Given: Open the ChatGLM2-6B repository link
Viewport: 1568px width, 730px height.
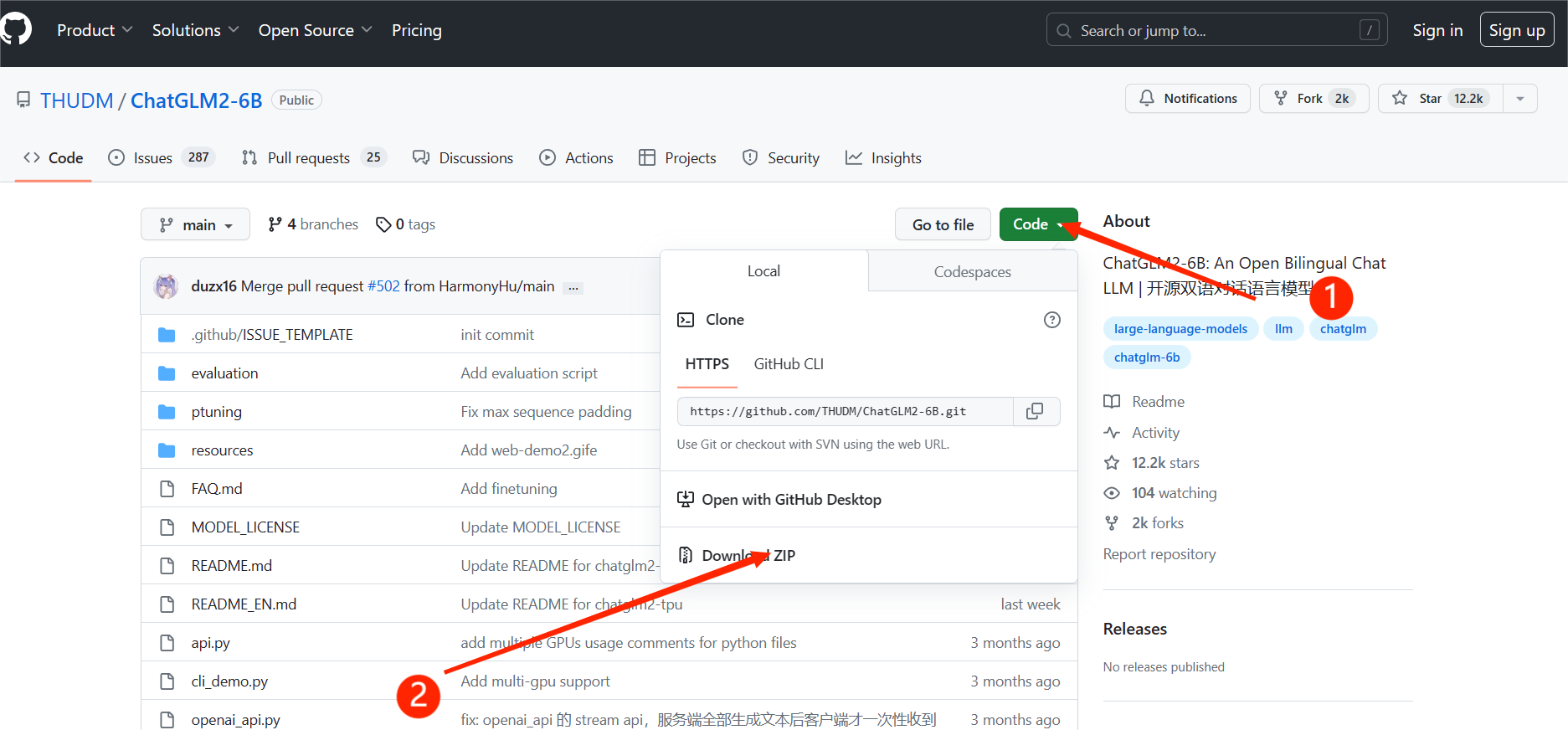Looking at the screenshot, I should coord(197,100).
